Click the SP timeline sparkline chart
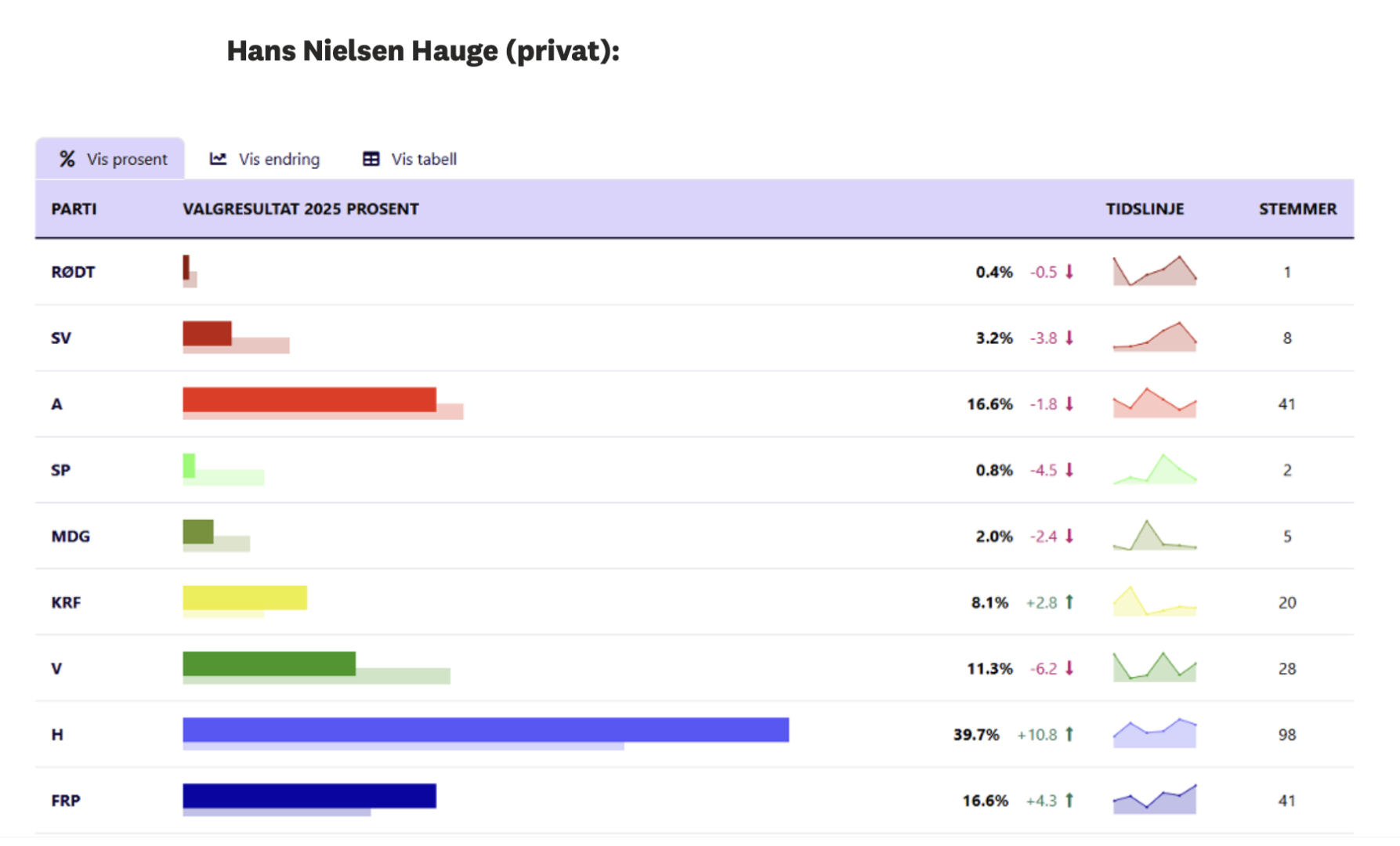 click(1154, 470)
